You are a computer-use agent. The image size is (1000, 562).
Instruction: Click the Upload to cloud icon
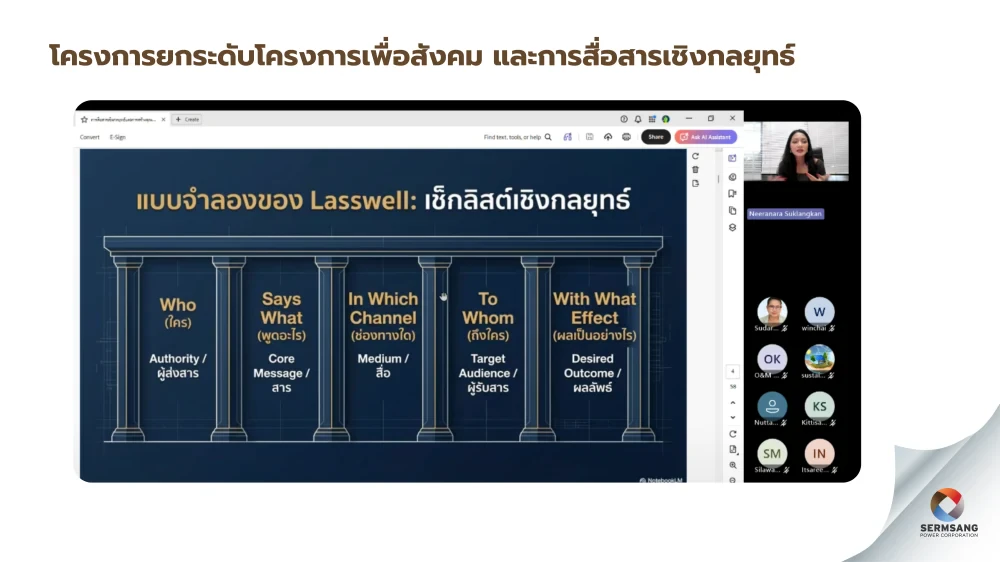tap(608, 137)
